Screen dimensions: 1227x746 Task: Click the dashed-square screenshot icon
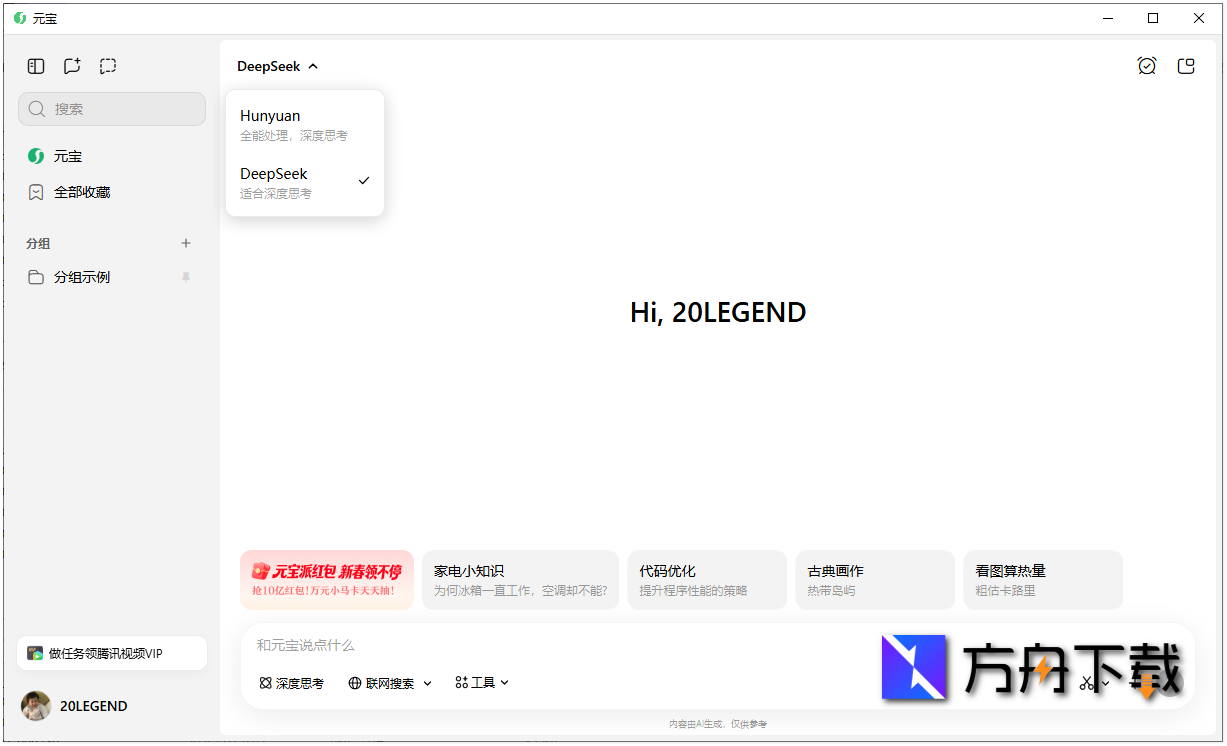click(108, 66)
